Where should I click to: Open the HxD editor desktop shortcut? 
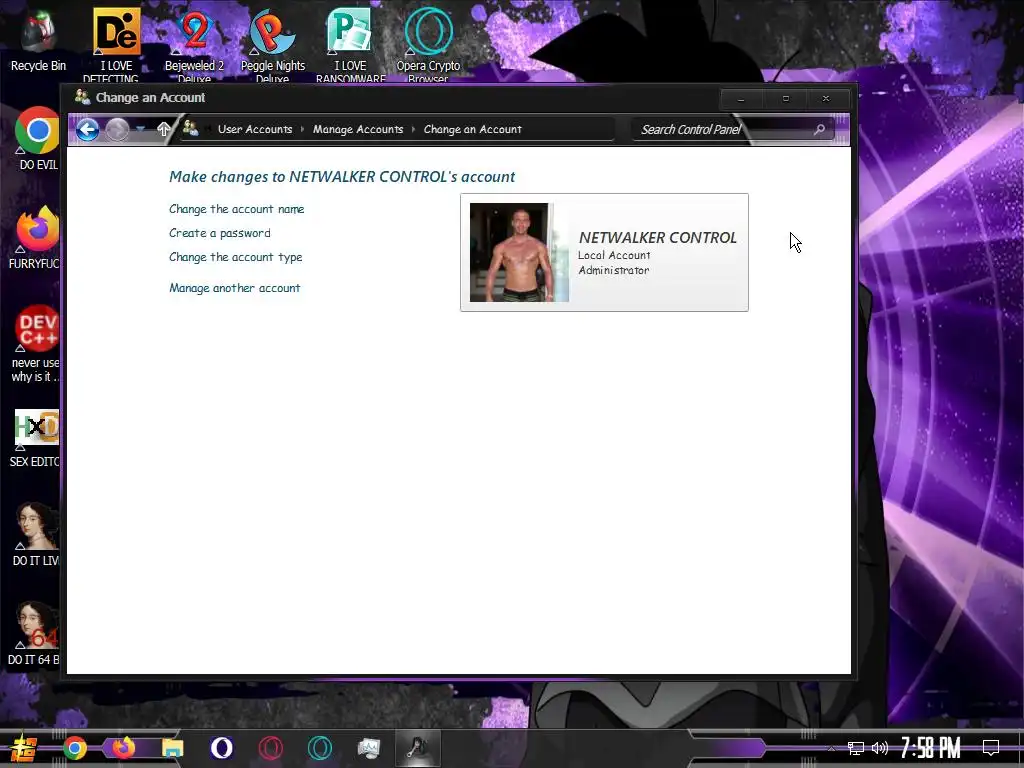coord(37,437)
